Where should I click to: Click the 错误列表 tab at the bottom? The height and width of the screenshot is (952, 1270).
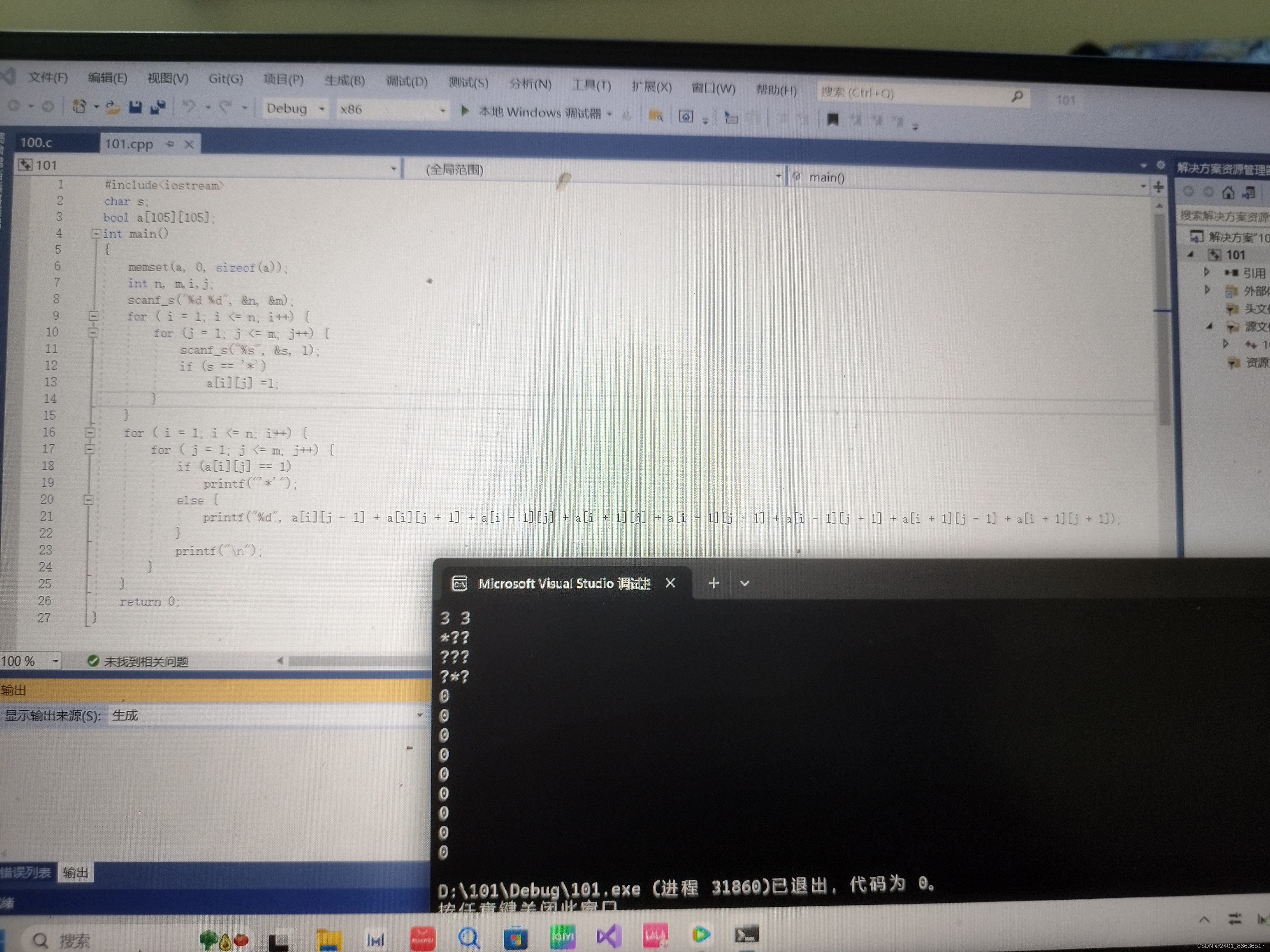(x=25, y=872)
